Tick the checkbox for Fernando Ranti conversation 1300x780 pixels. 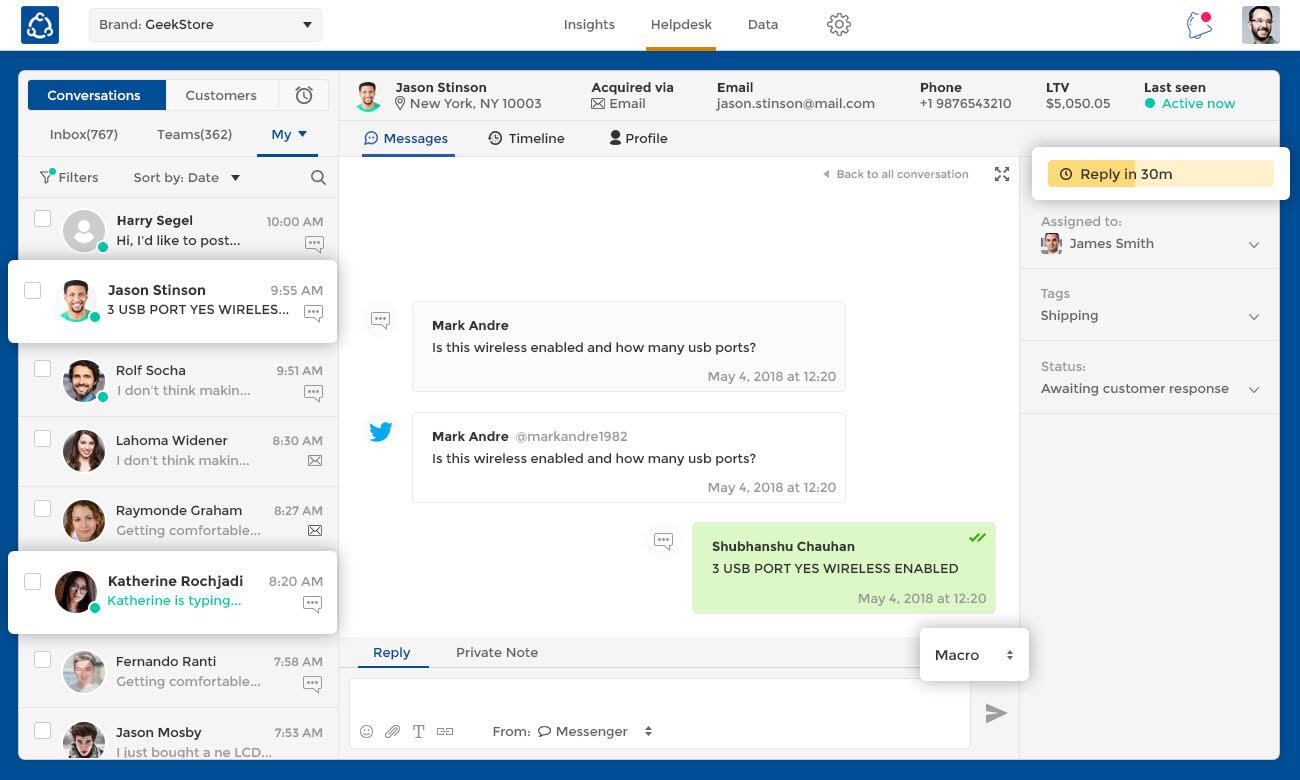coord(42,659)
